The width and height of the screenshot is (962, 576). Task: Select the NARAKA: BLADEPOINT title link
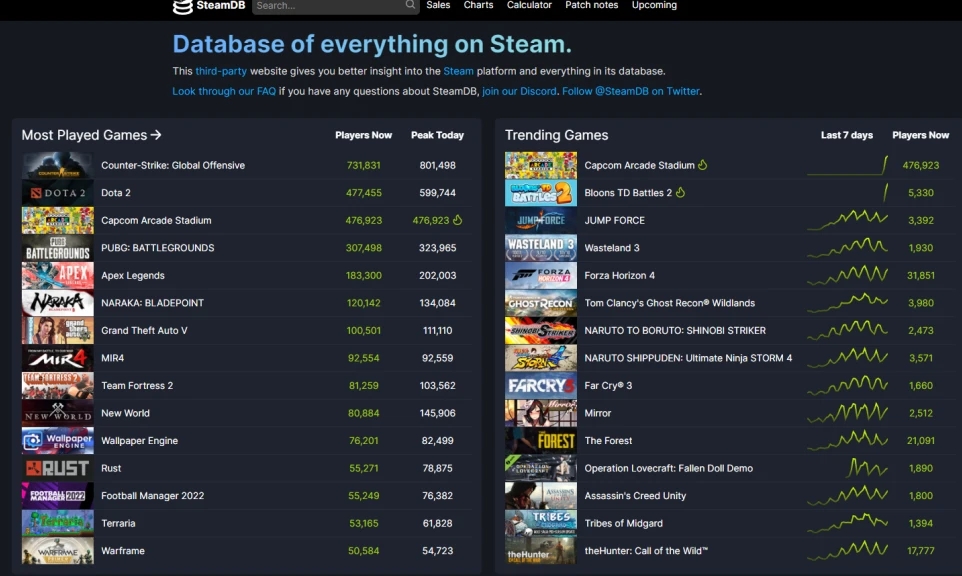pos(152,303)
